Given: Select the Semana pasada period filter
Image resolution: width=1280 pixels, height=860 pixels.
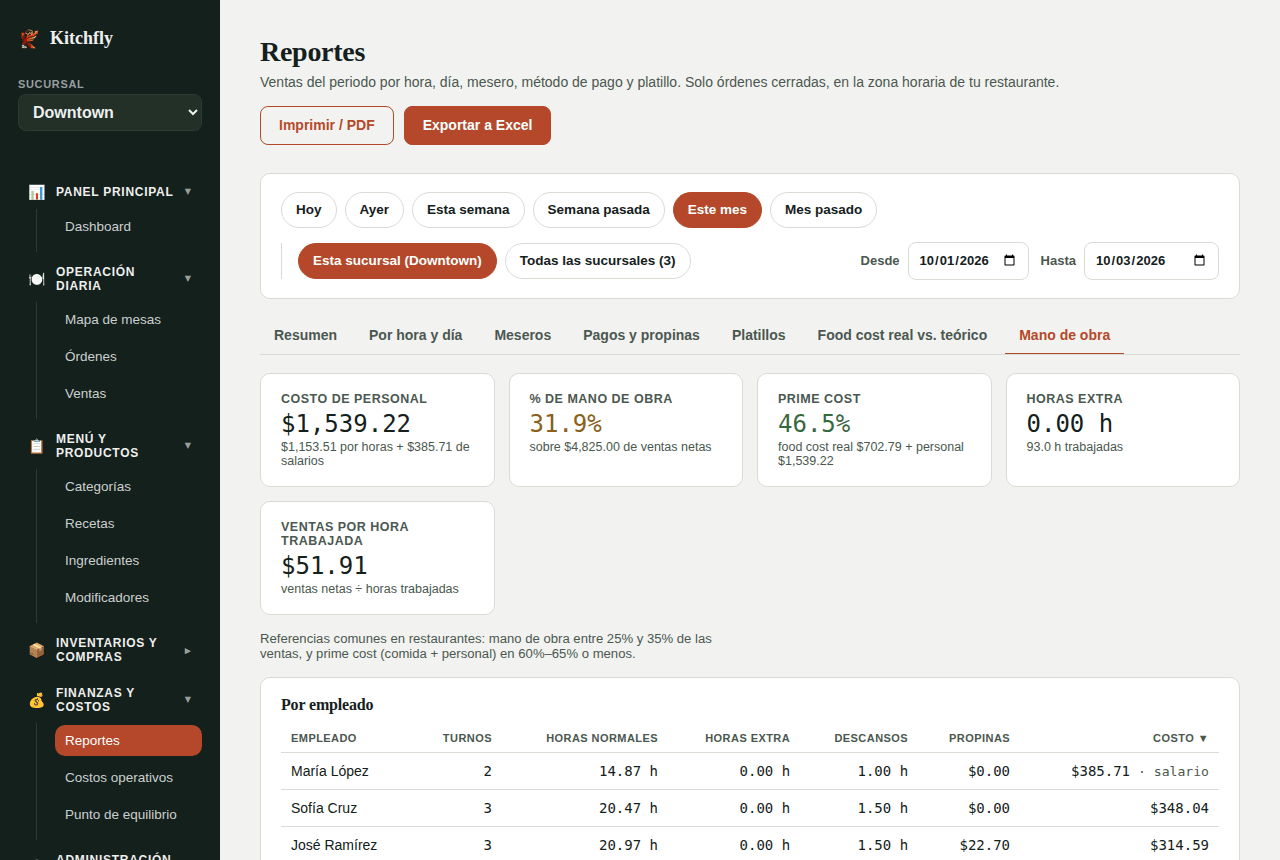Looking at the screenshot, I should (599, 210).
